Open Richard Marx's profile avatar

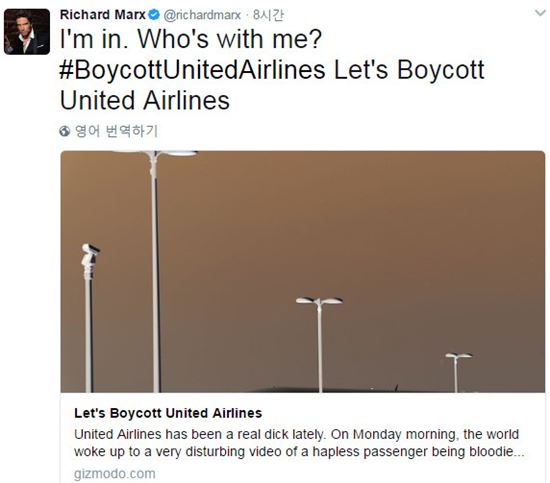tap(27, 32)
